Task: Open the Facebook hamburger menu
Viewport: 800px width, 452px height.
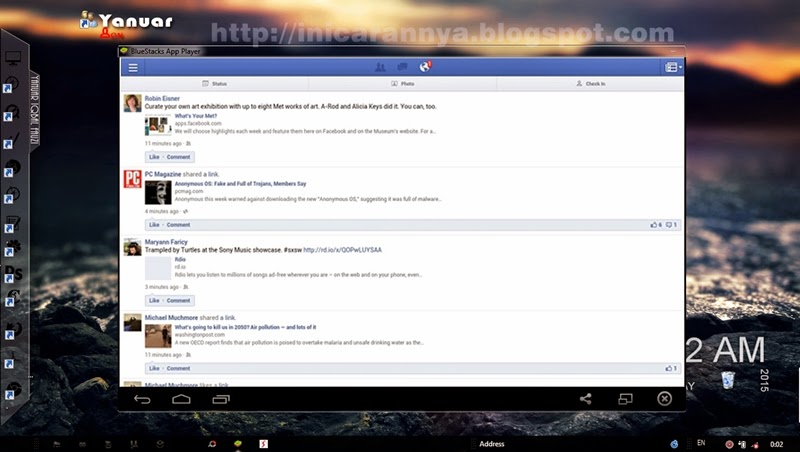Action: [133, 67]
